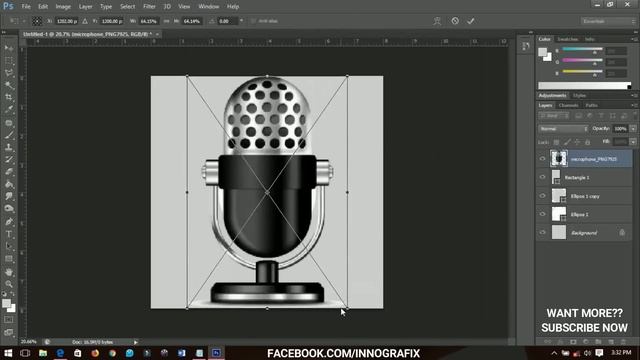Click the rotation angle input field

228,21
